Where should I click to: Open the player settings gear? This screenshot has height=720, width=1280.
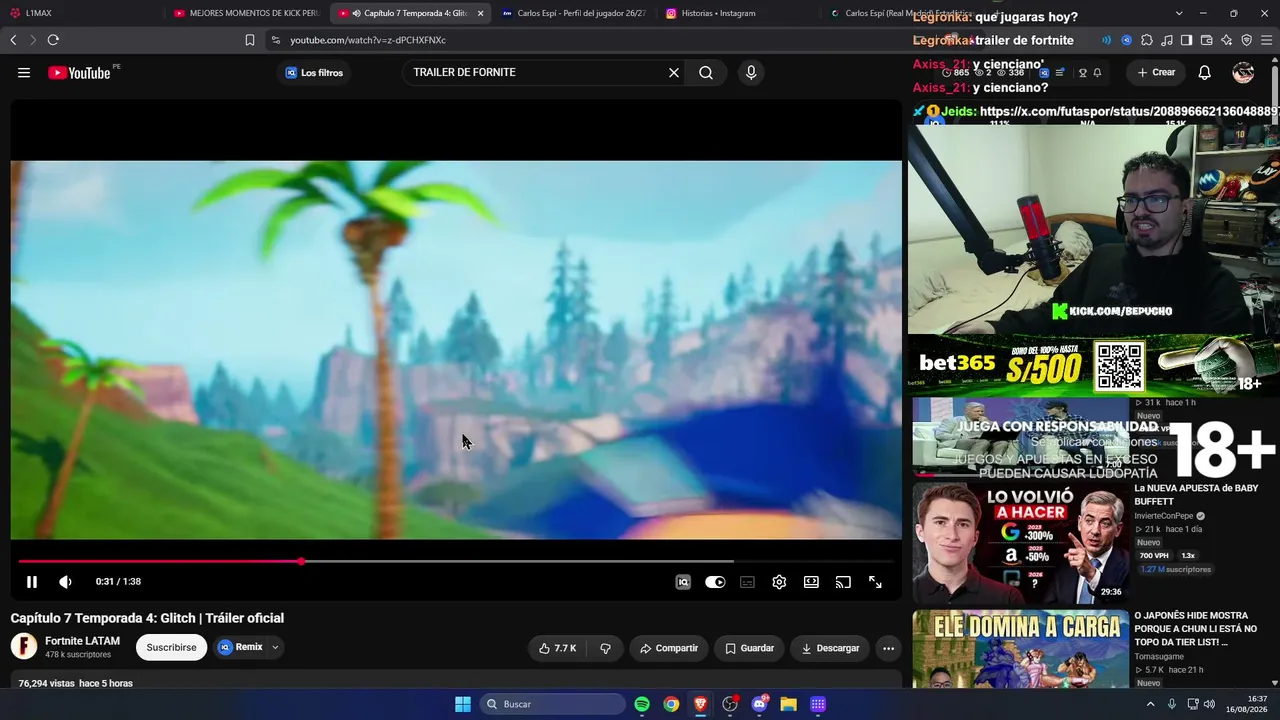coord(779,582)
